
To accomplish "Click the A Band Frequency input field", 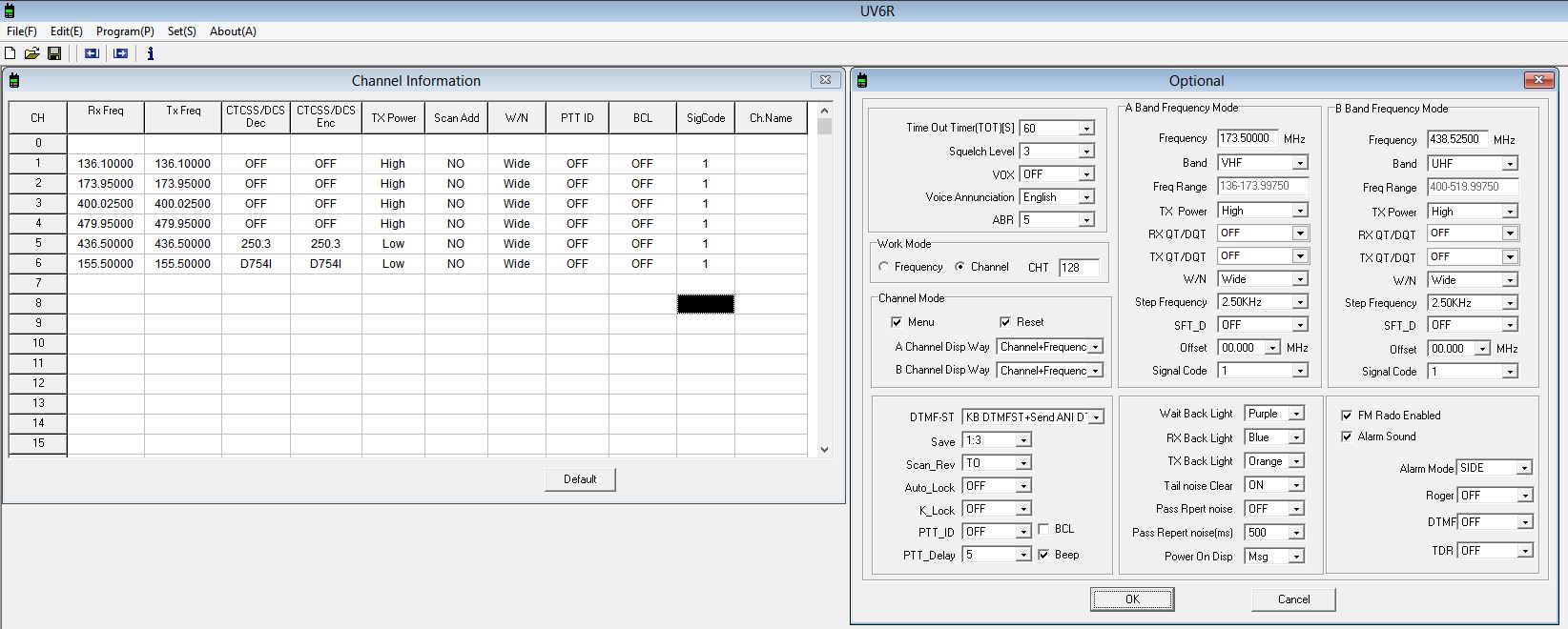I will pos(1248,138).
